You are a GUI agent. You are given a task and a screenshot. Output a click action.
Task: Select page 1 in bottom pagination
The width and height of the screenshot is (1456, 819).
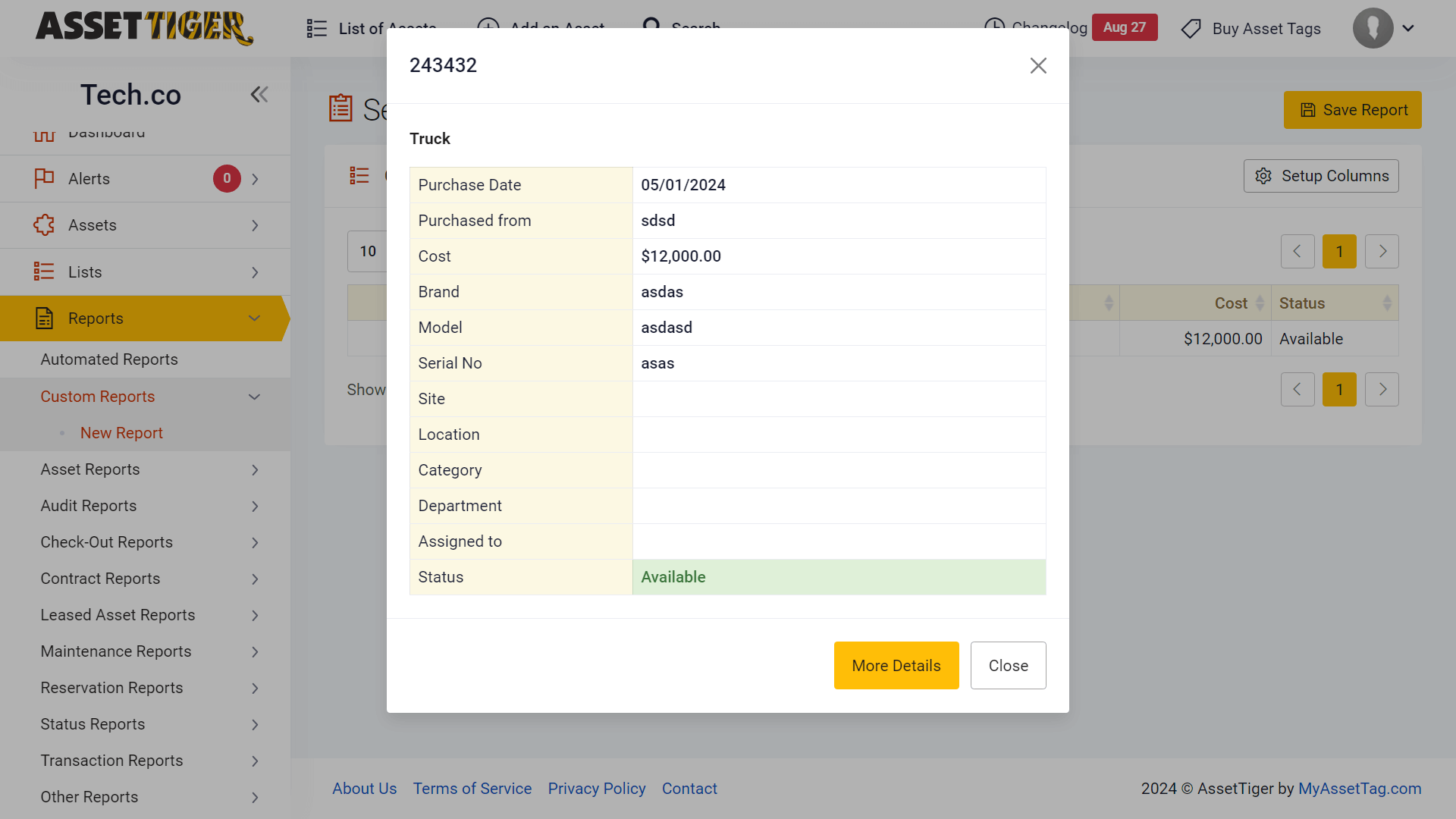[1339, 389]
